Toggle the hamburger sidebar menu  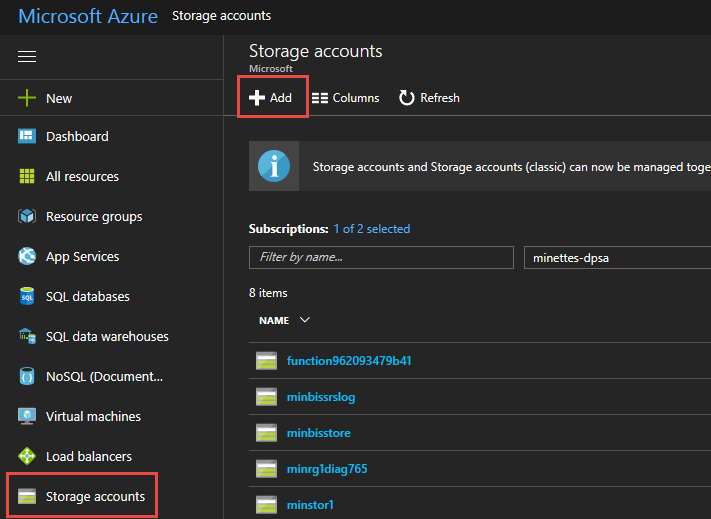pyautogui.click(x=27, y=57)
